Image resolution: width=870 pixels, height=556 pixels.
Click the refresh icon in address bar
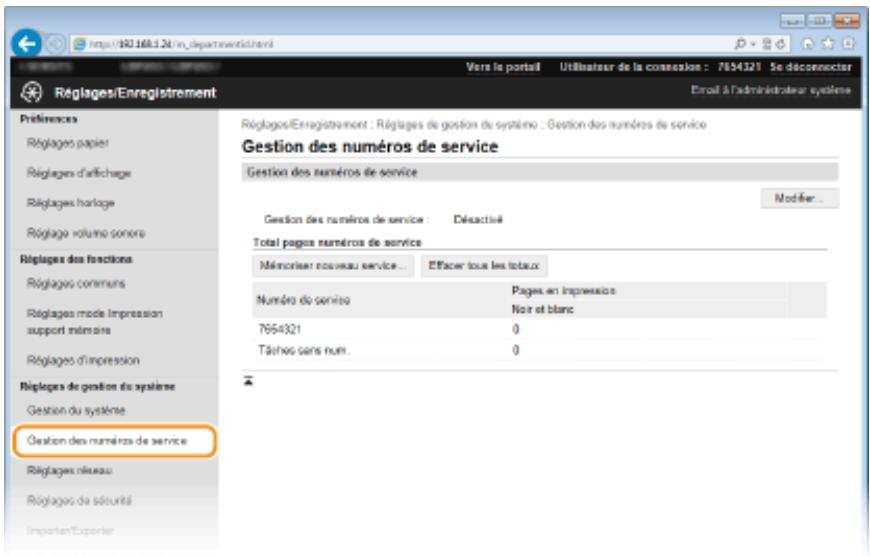pyautogui.click(x=781, y=44)
